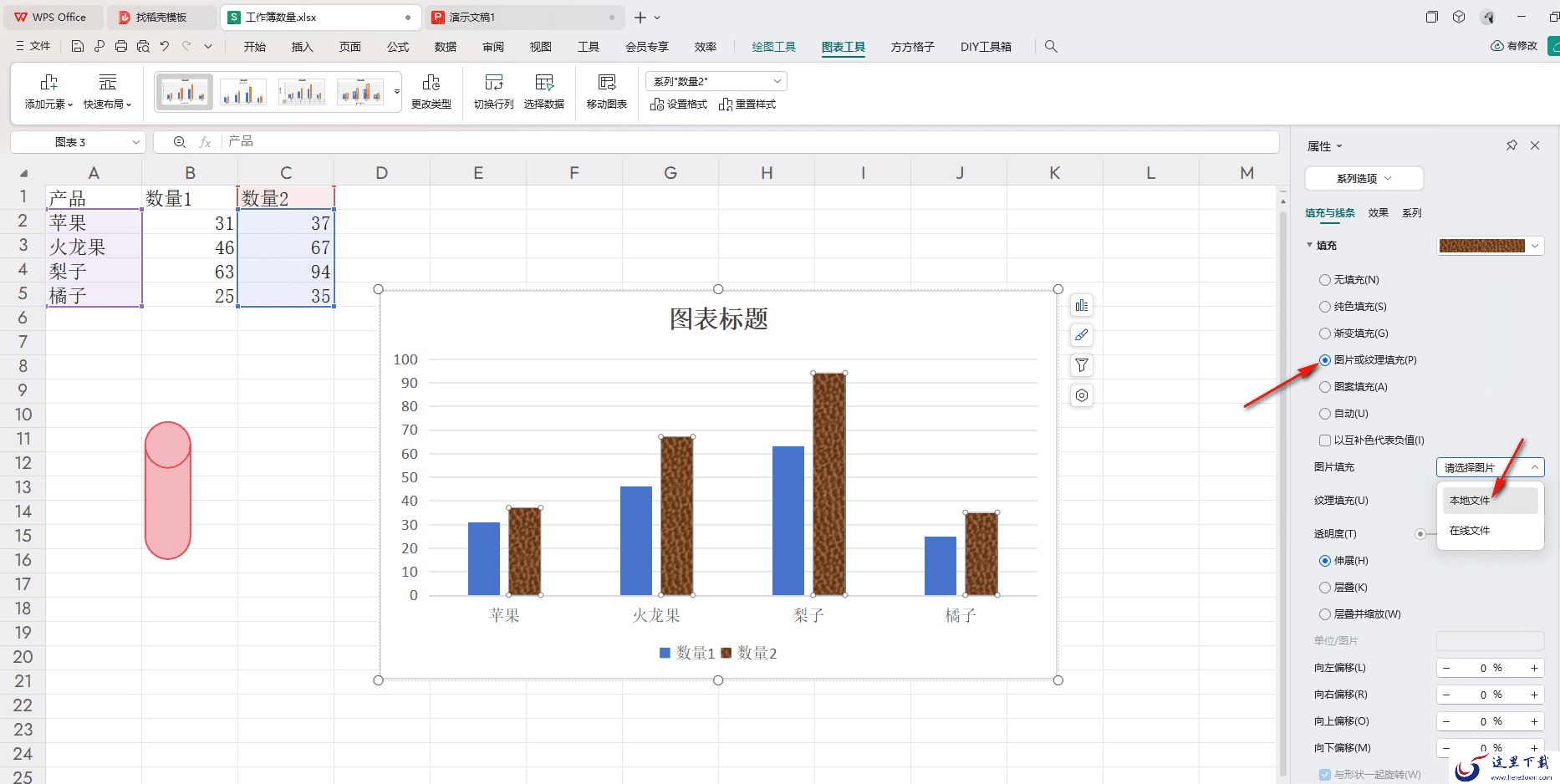Switch to Effects (效果) panel tab
1560x784 pixels.
click(x=1378, y=213)
